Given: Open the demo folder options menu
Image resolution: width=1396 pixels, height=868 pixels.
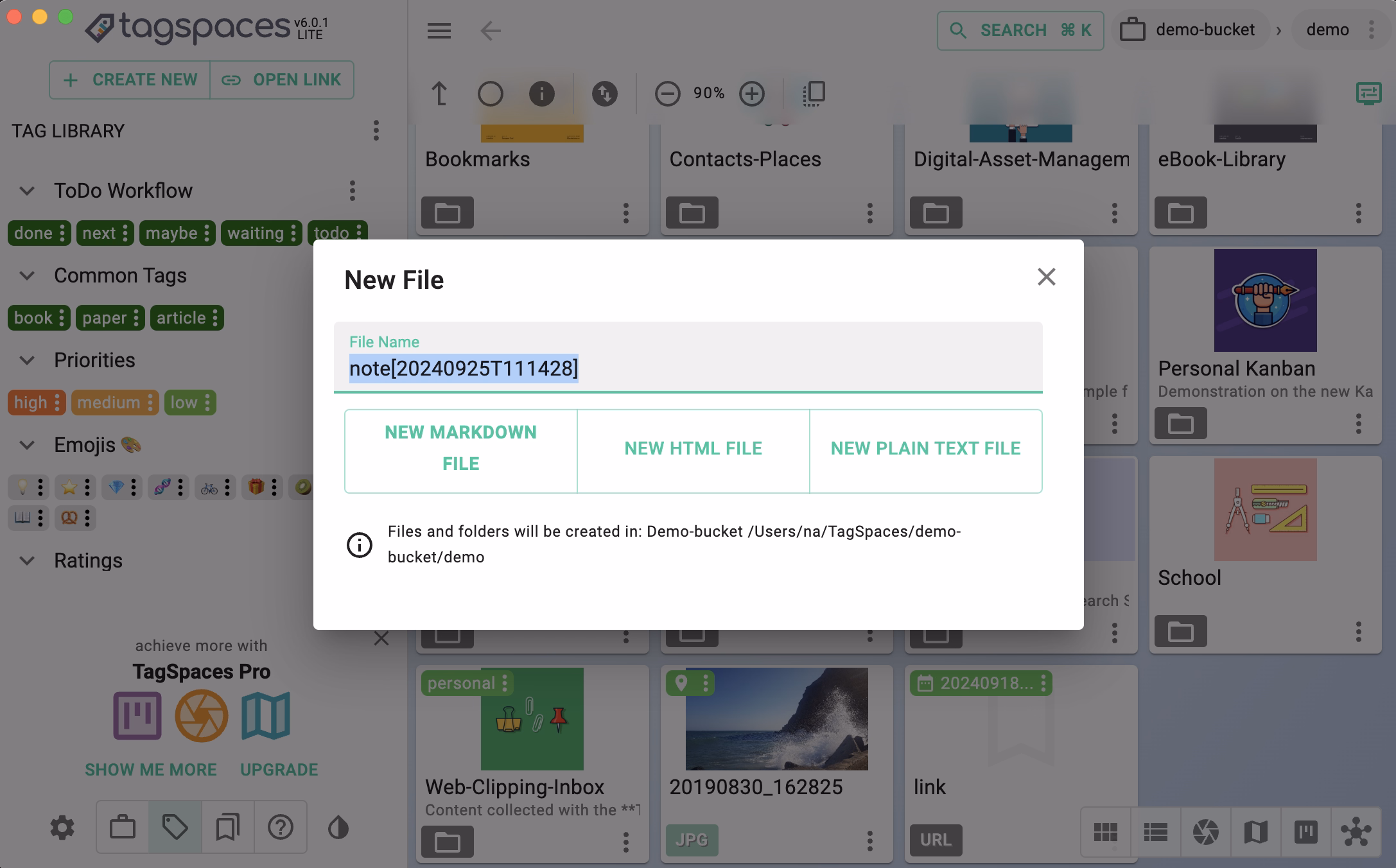Looking at the screenshot, I should coord(1371,30).
